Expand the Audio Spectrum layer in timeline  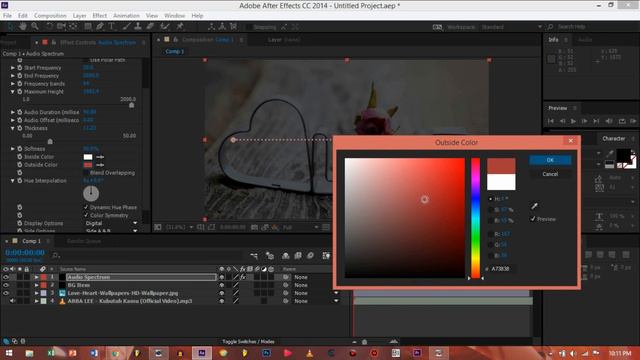click(x=36, y=277)
